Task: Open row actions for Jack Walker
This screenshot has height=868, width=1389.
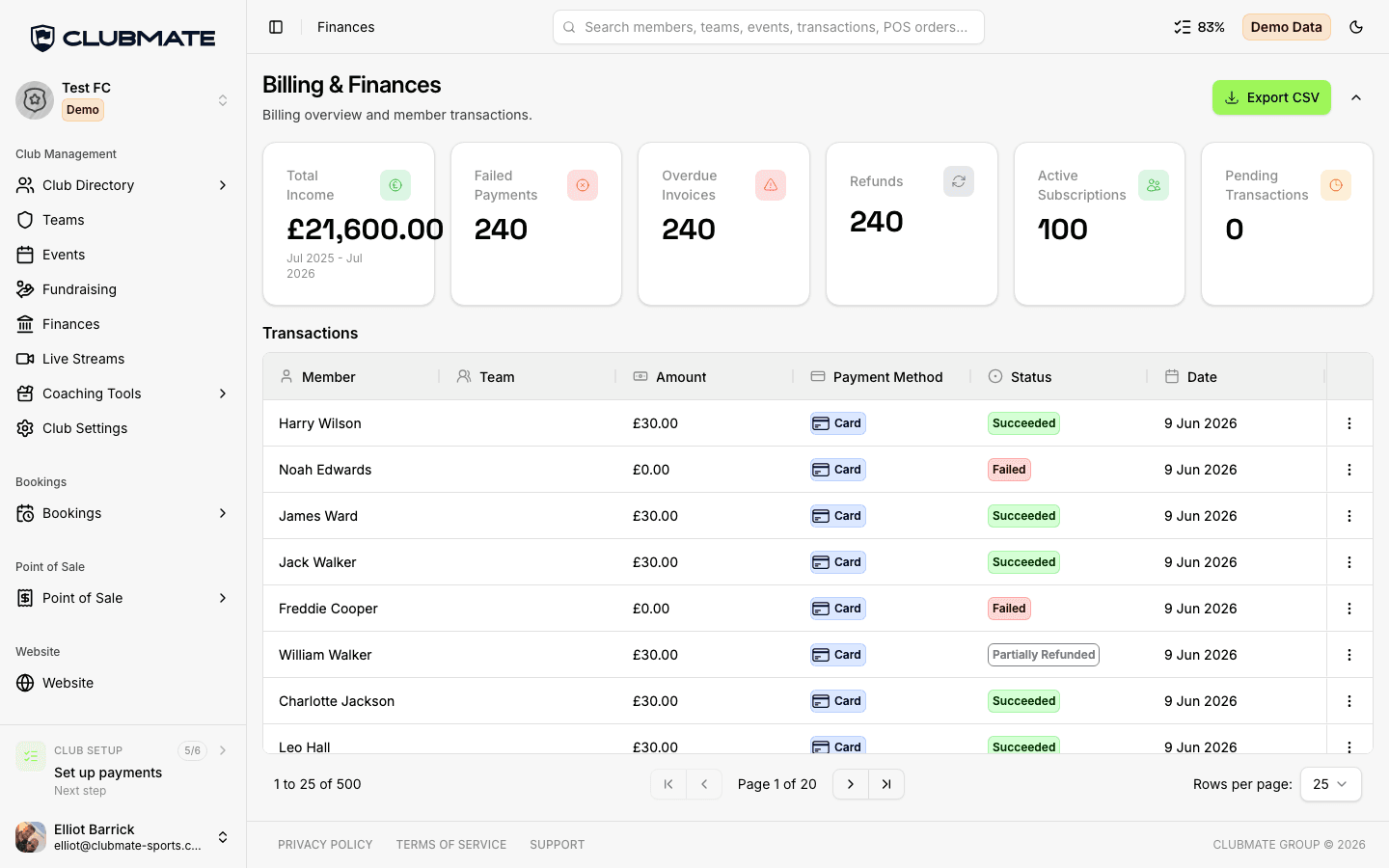Action: [x=1349, y=562]
